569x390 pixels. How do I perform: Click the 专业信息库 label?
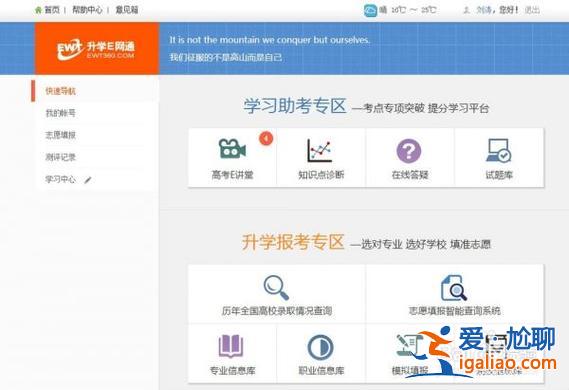tap(232, 371)
